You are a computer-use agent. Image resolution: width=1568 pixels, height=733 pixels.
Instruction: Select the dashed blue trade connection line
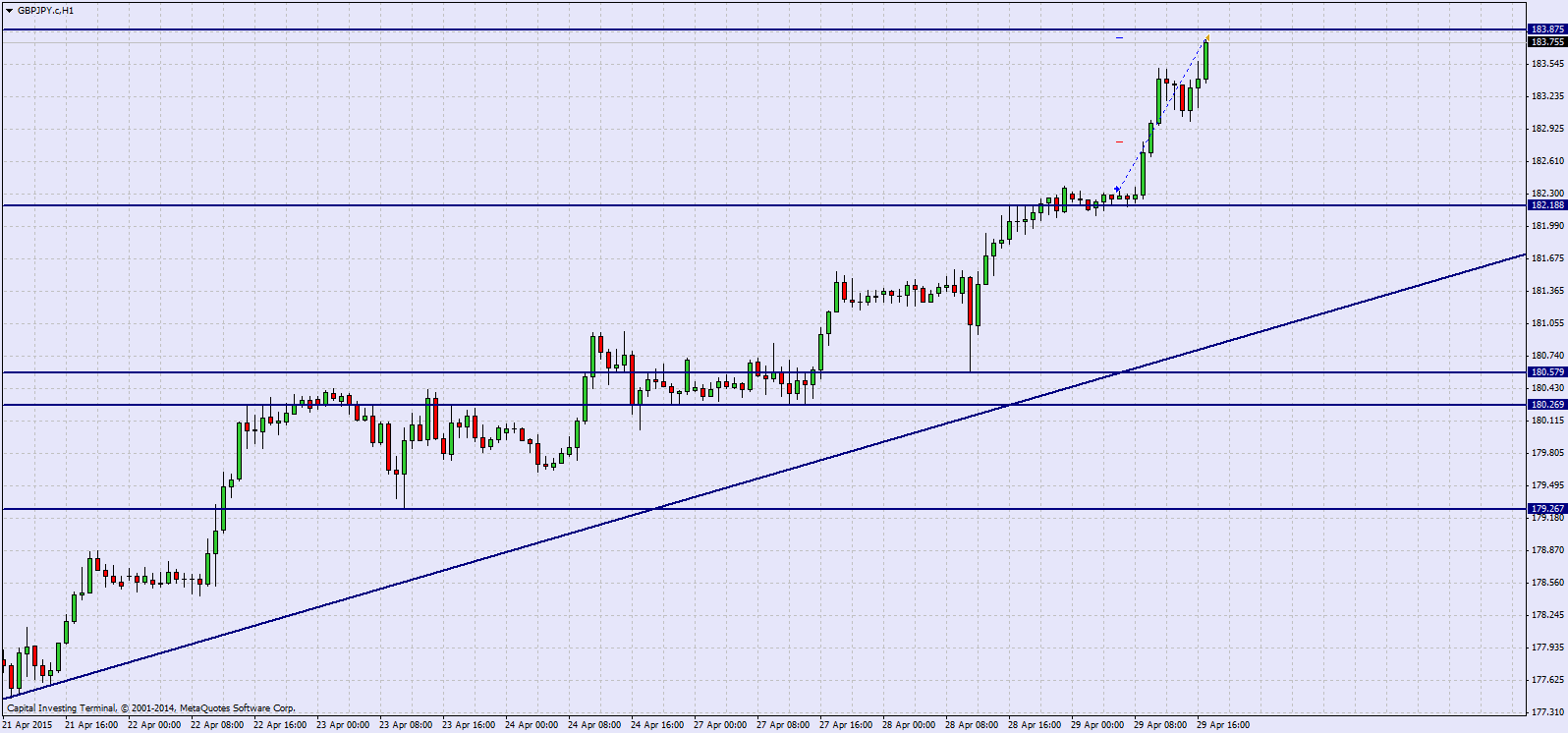[1162, 114]
